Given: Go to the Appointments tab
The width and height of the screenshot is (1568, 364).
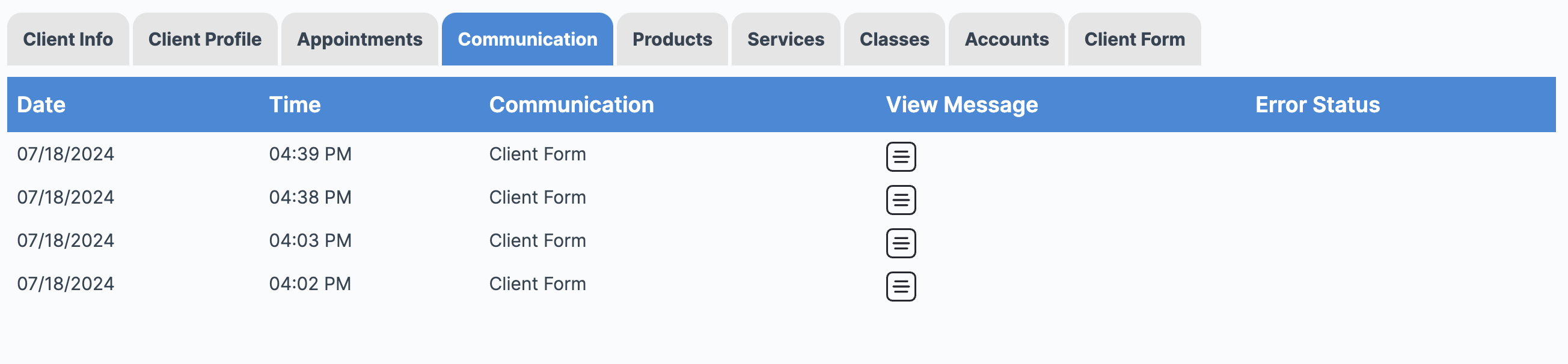Looking at the screenshot, I should point(360,39).
